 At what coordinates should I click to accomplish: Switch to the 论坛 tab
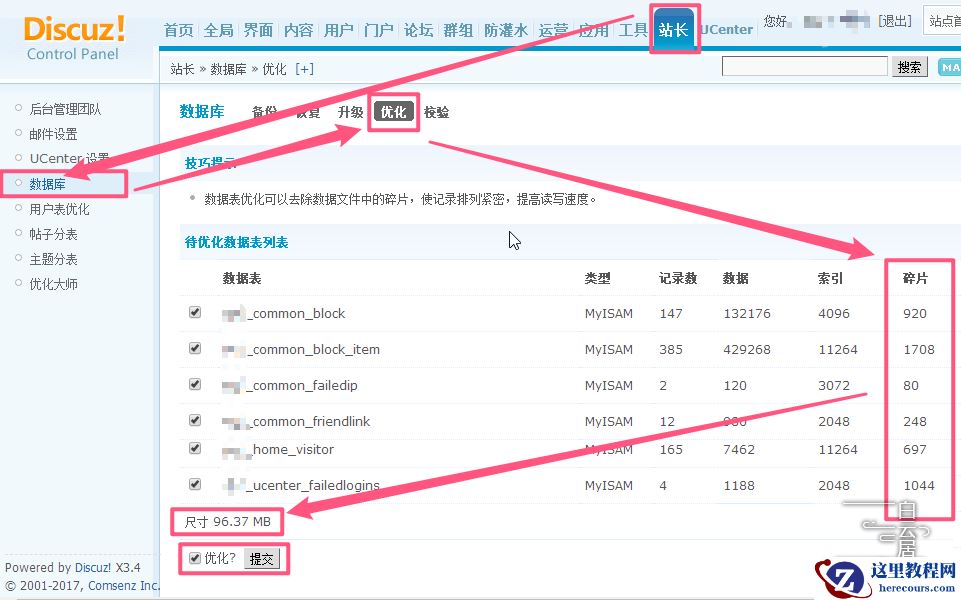(418, 30)
